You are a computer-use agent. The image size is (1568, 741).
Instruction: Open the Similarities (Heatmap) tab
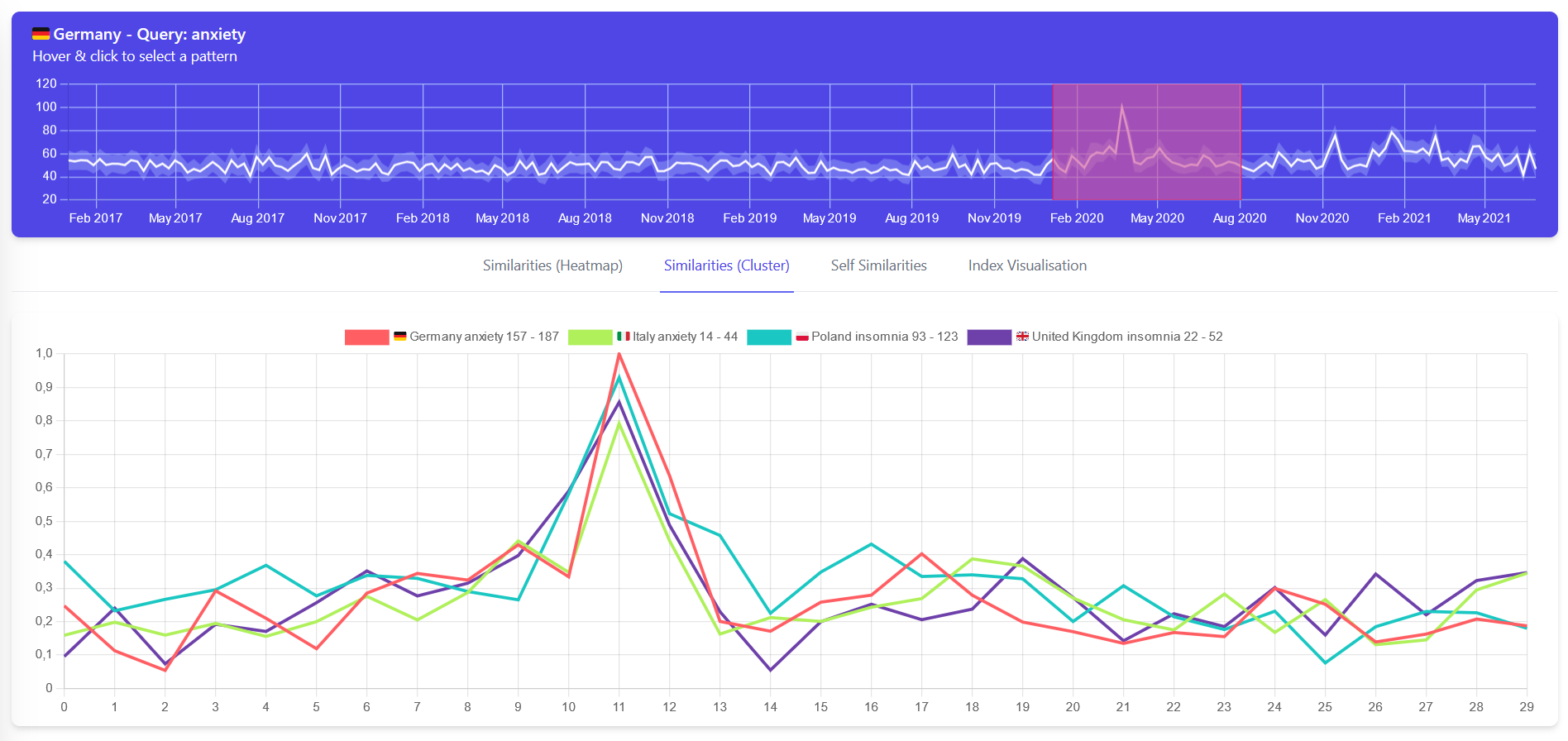(x=552, y=265)
